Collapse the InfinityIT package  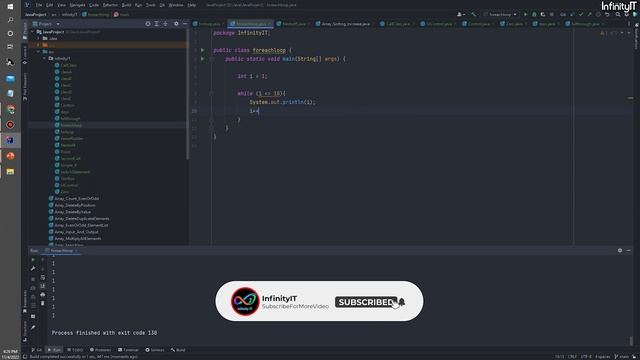pyautogui.click(x=44, y=58)
